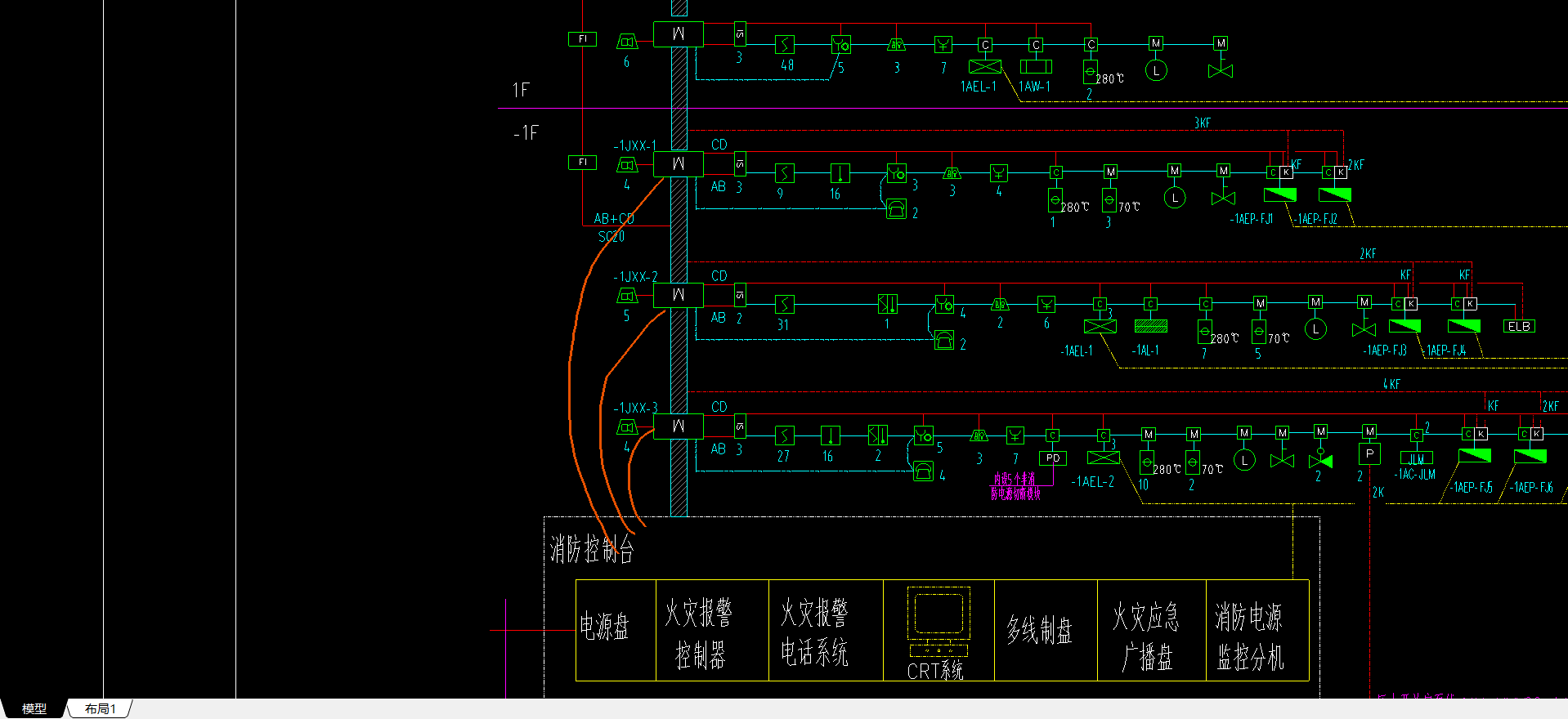Select the speaker symbol beside -1JXX-2
This screenshot has width=1568, height=719.
[x=627, y=296]
